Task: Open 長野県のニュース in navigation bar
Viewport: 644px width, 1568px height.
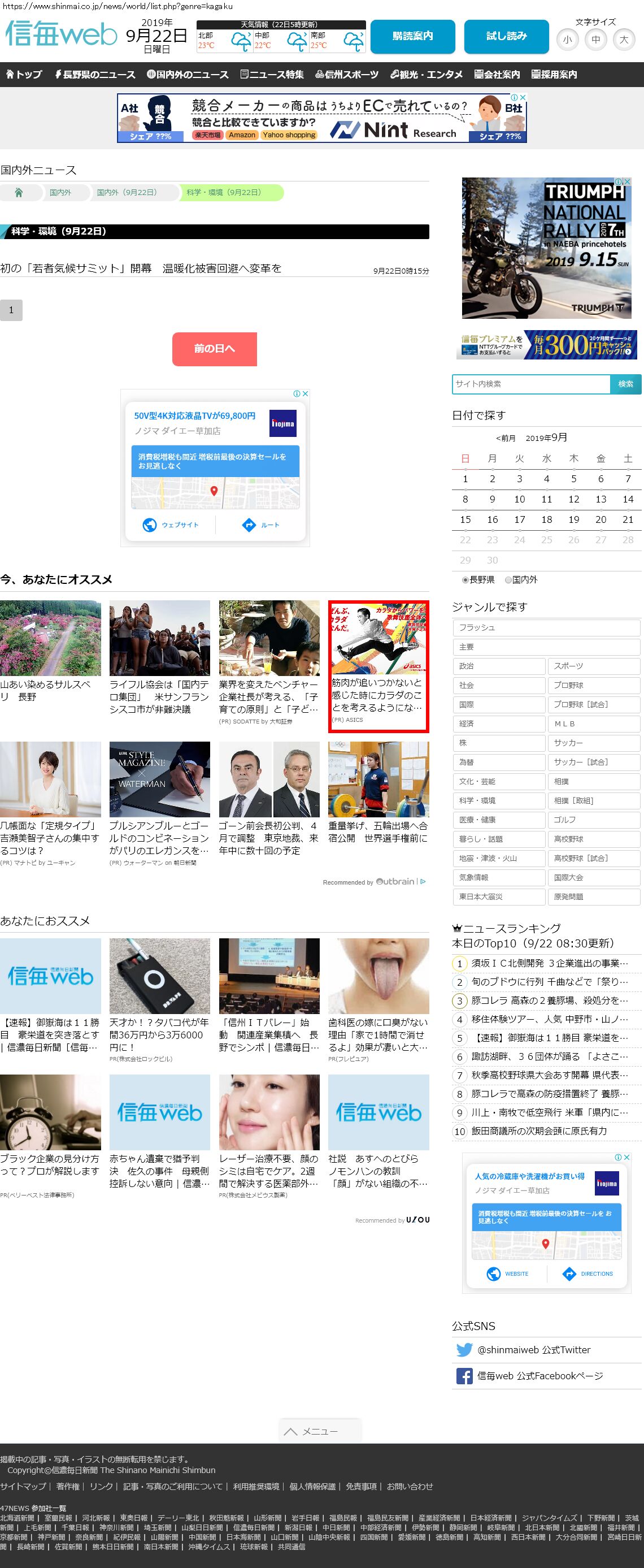Action: coord(95,74)
